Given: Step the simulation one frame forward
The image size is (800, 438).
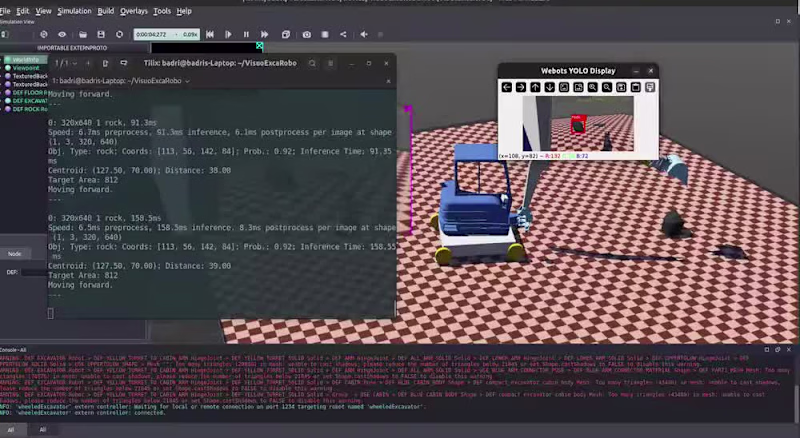Looking at the screenshot, I should click(x=228, y=34).
